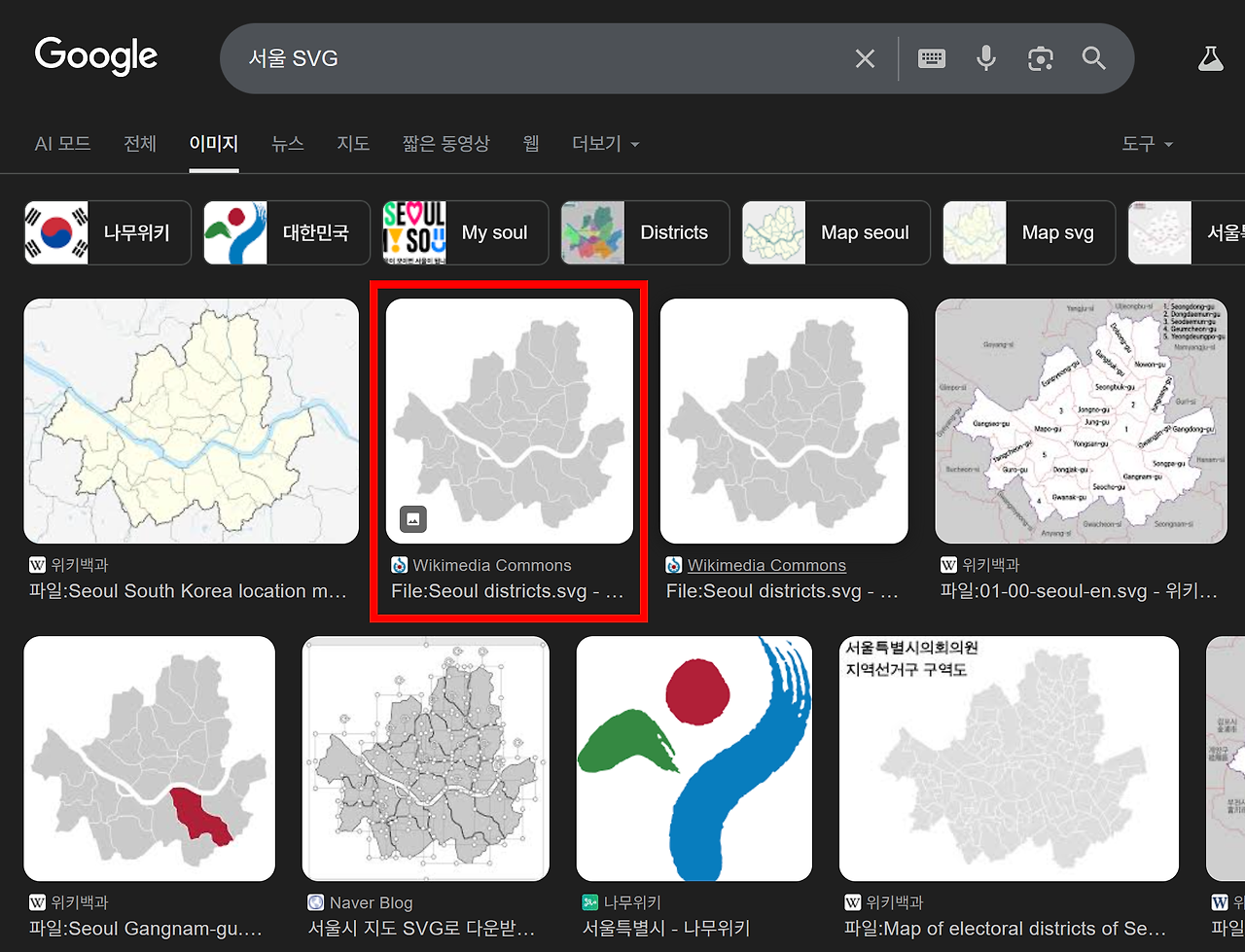This screenshot has height=952, width=1245.
Task: Start voice search with the microphone icon
Action: point(986,58)
